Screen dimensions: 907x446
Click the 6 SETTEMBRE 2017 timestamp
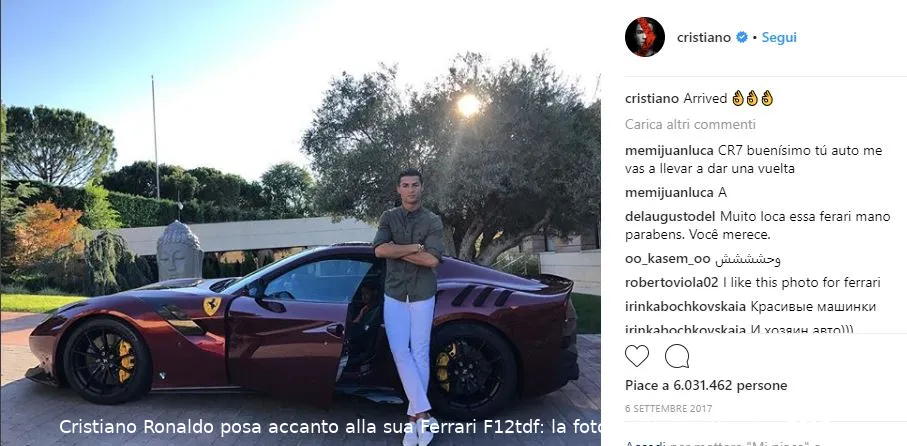[x=669, y=409]
